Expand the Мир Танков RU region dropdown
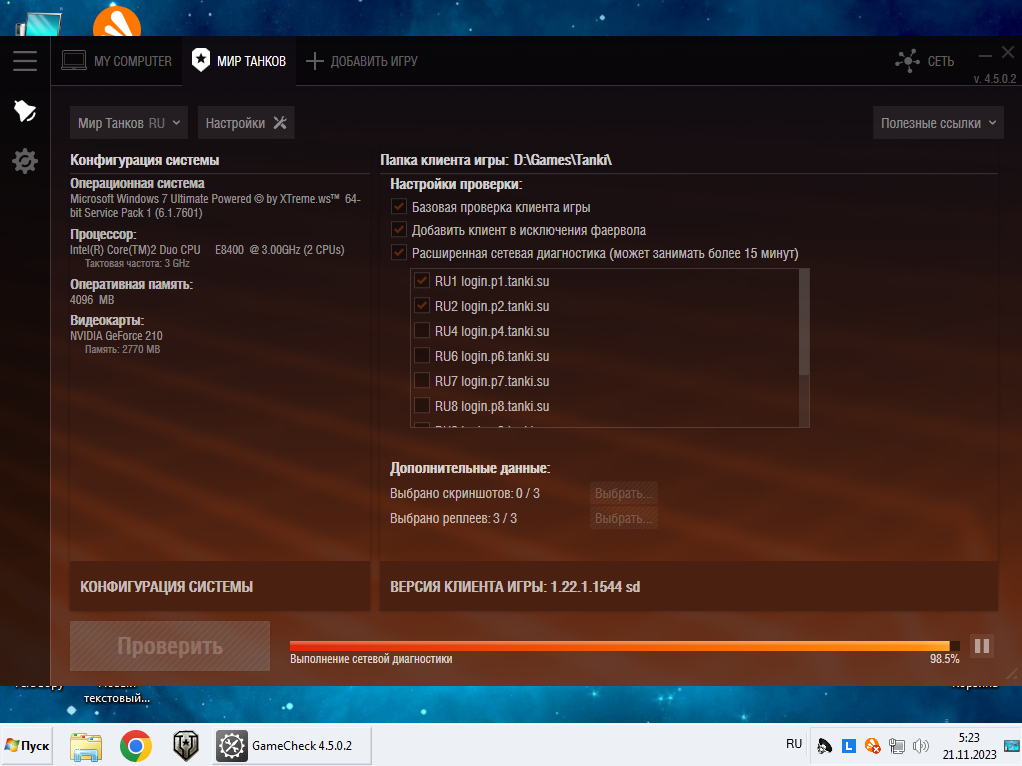Viewport: 1022px width, 766px height. [128, 123]
